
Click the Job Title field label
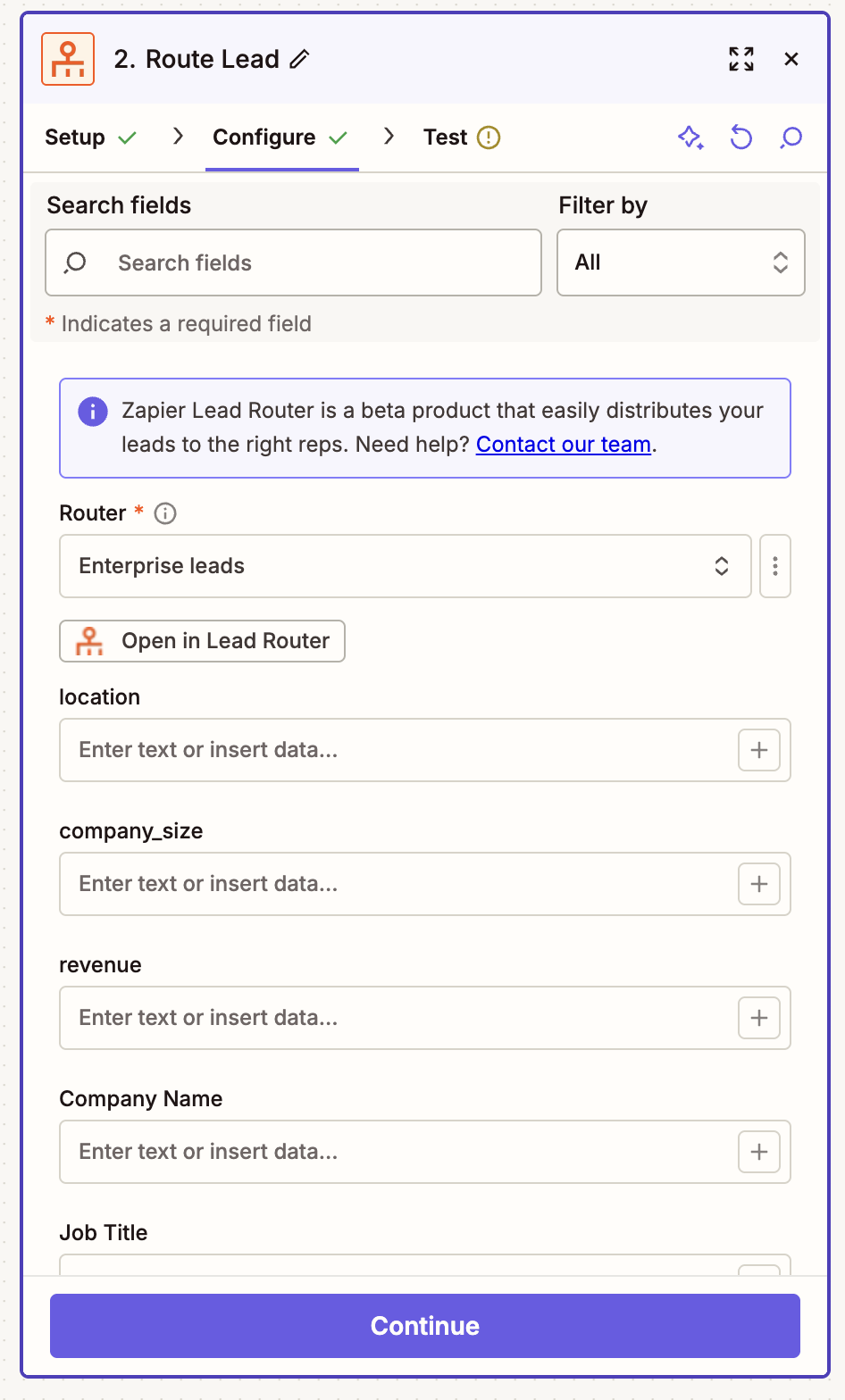point(104,1233)
